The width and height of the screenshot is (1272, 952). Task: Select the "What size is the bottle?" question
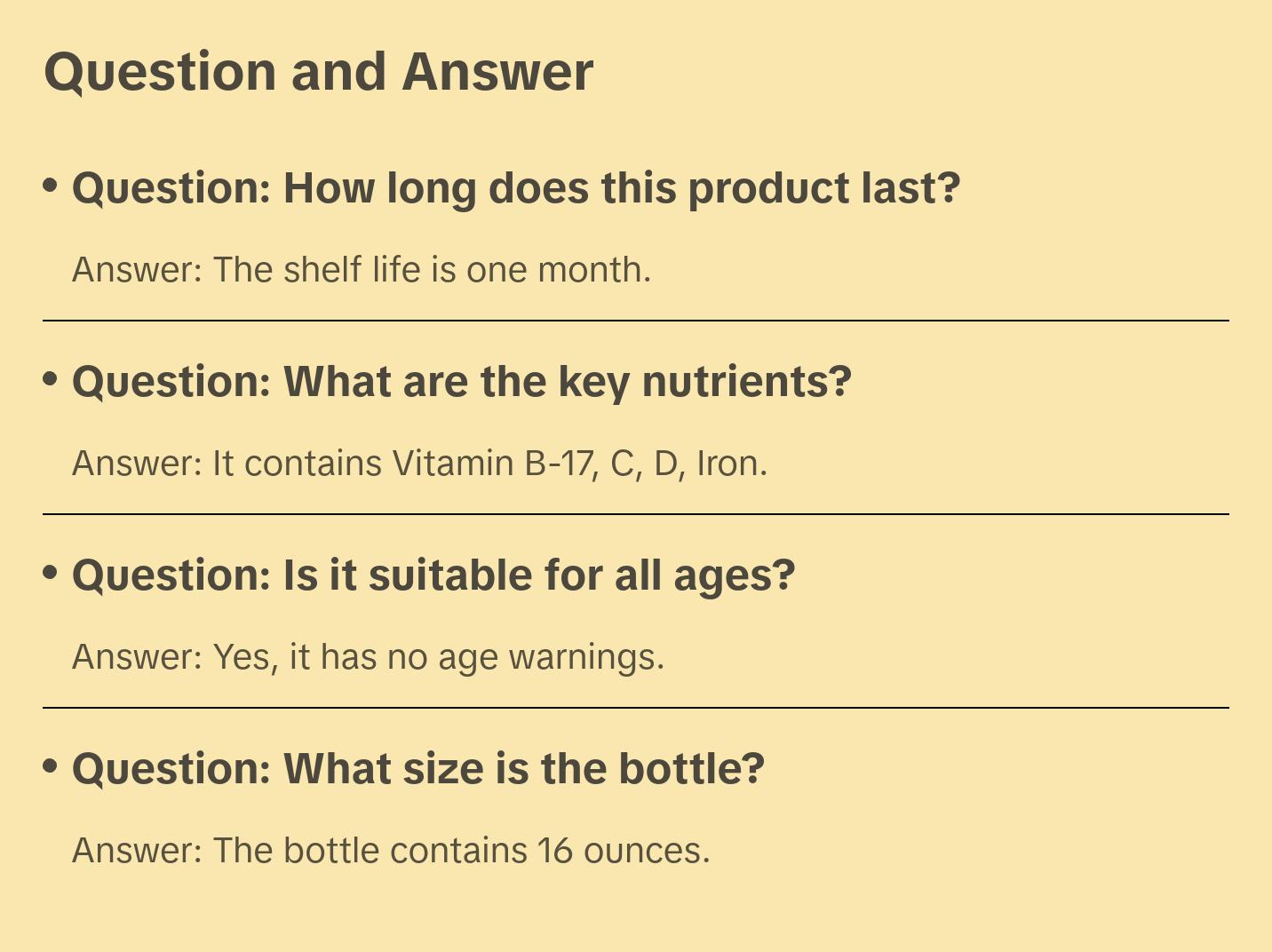click(x=417, y=769)
